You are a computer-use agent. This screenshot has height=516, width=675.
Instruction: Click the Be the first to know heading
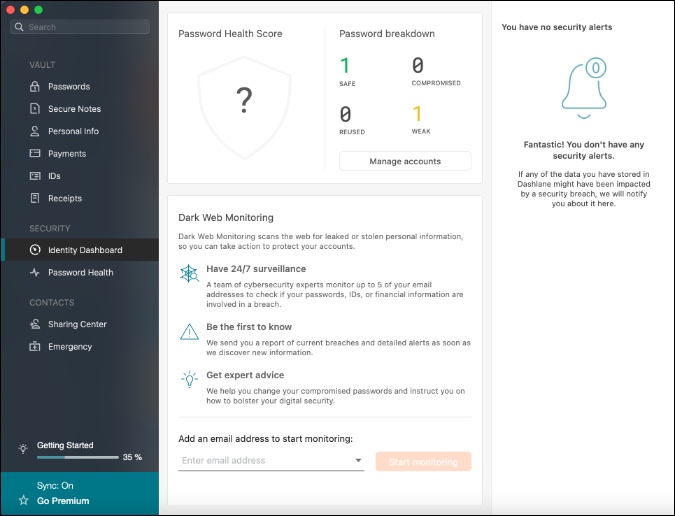pos(249,327)
